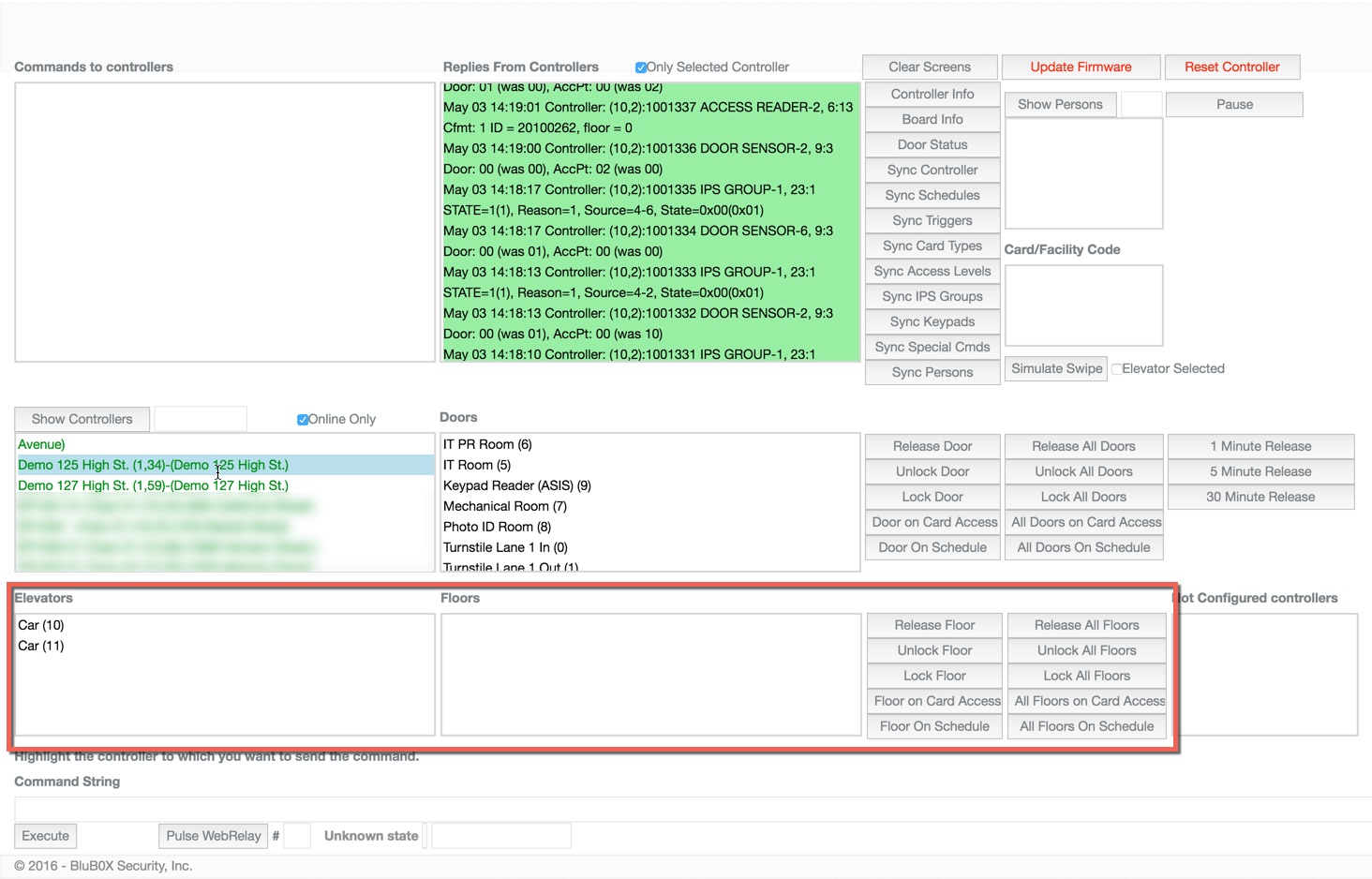Click the 5 Minute Release button

[1260, 471]
